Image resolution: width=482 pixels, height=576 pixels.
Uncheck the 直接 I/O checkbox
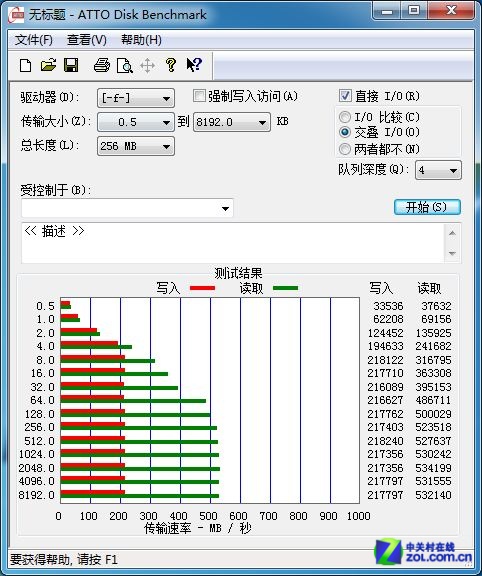345,96
